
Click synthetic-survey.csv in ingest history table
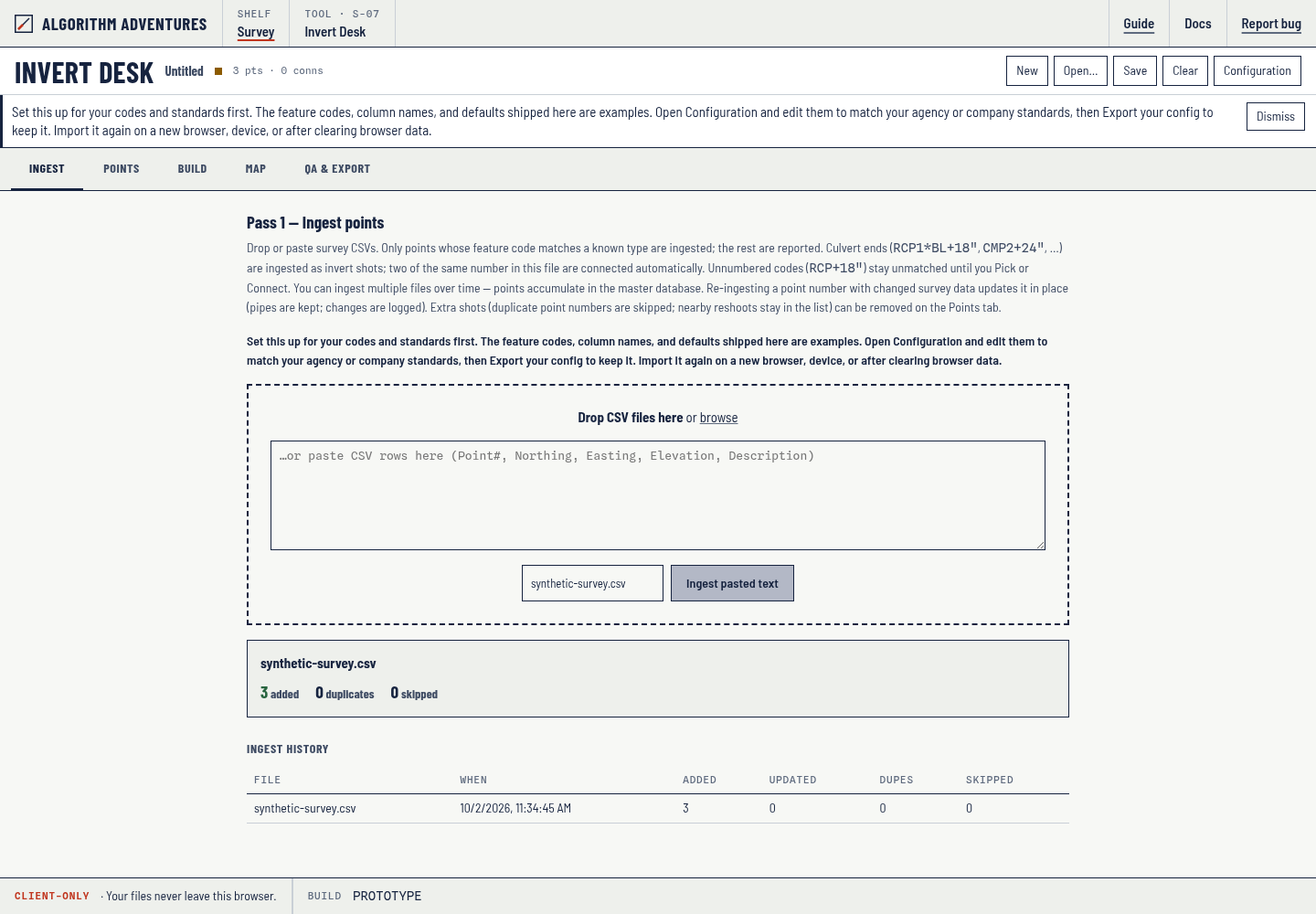(305, 808)
